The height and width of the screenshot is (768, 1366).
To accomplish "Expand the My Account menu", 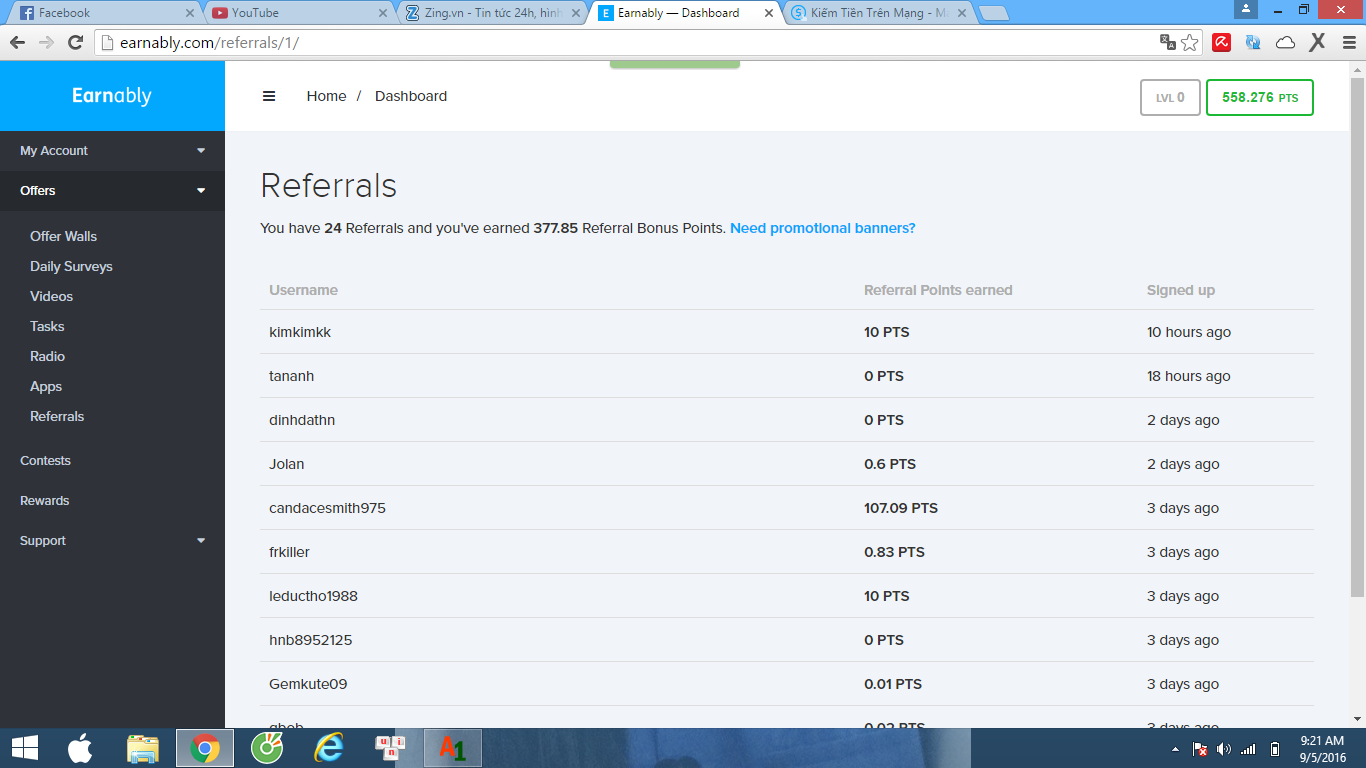I will pos(112,150).
